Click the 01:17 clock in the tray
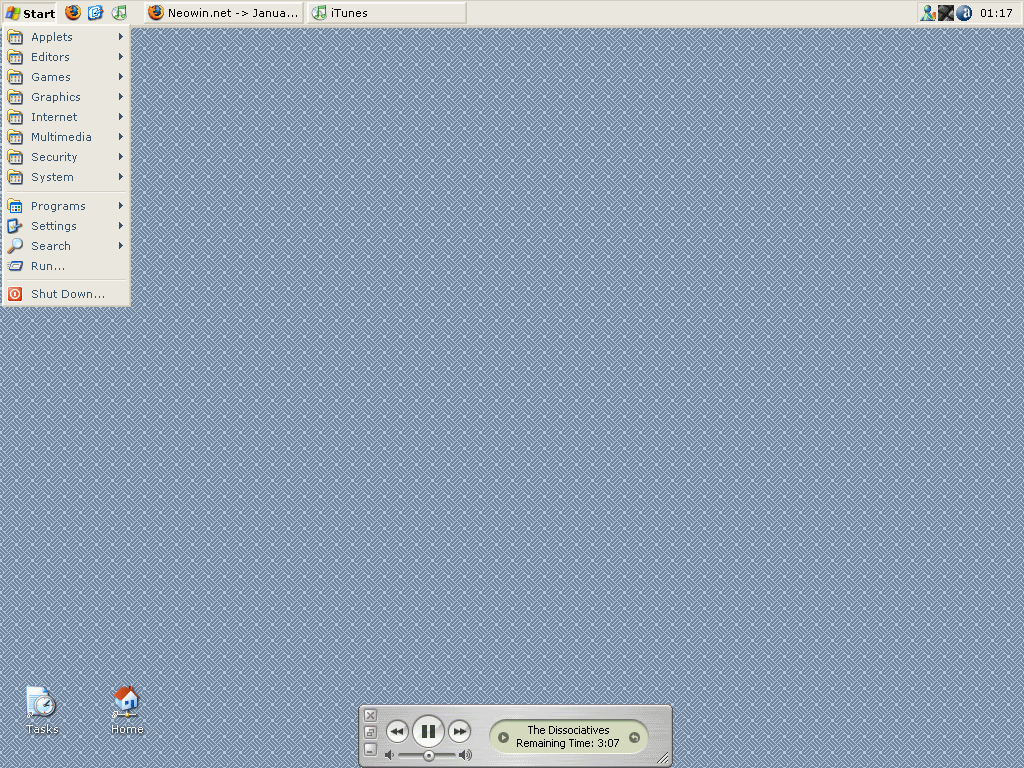Image resolution: width=1024 pixels, height=768 pixels. [996, 13]
